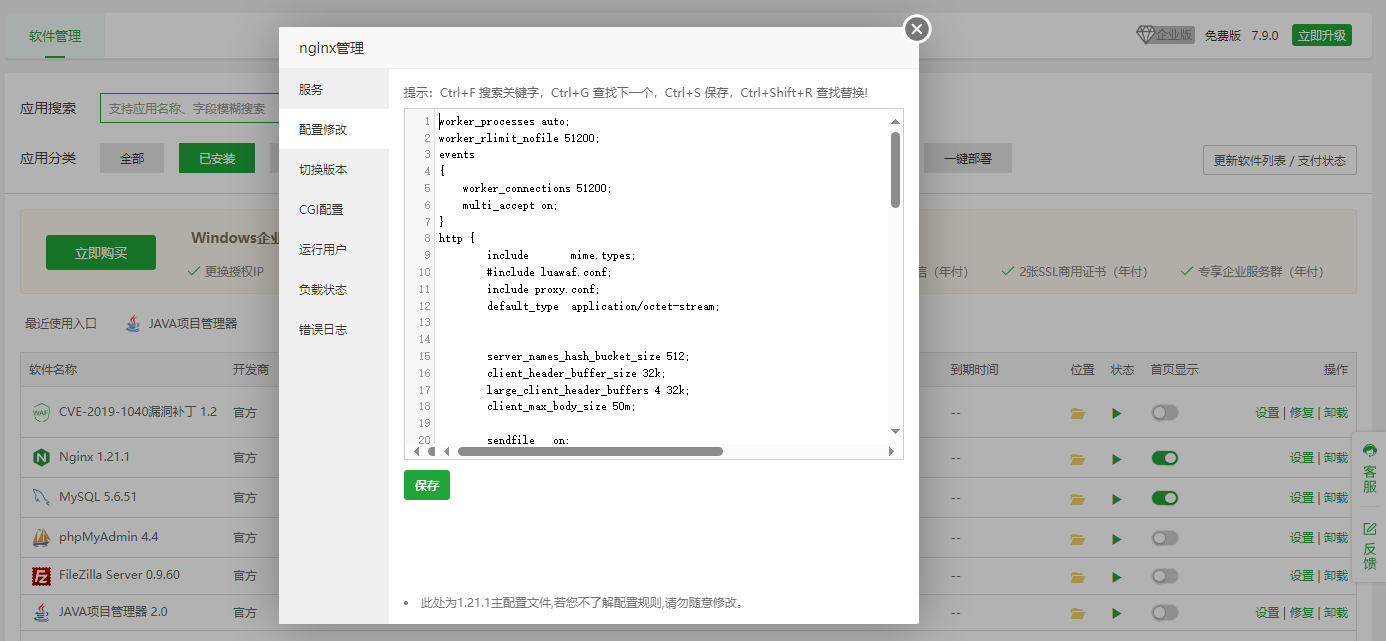The height and width of the screenshot is (641, 1386).
Task: Click inside the config editor on worker_processes line
Action: (x=504, y=121)
